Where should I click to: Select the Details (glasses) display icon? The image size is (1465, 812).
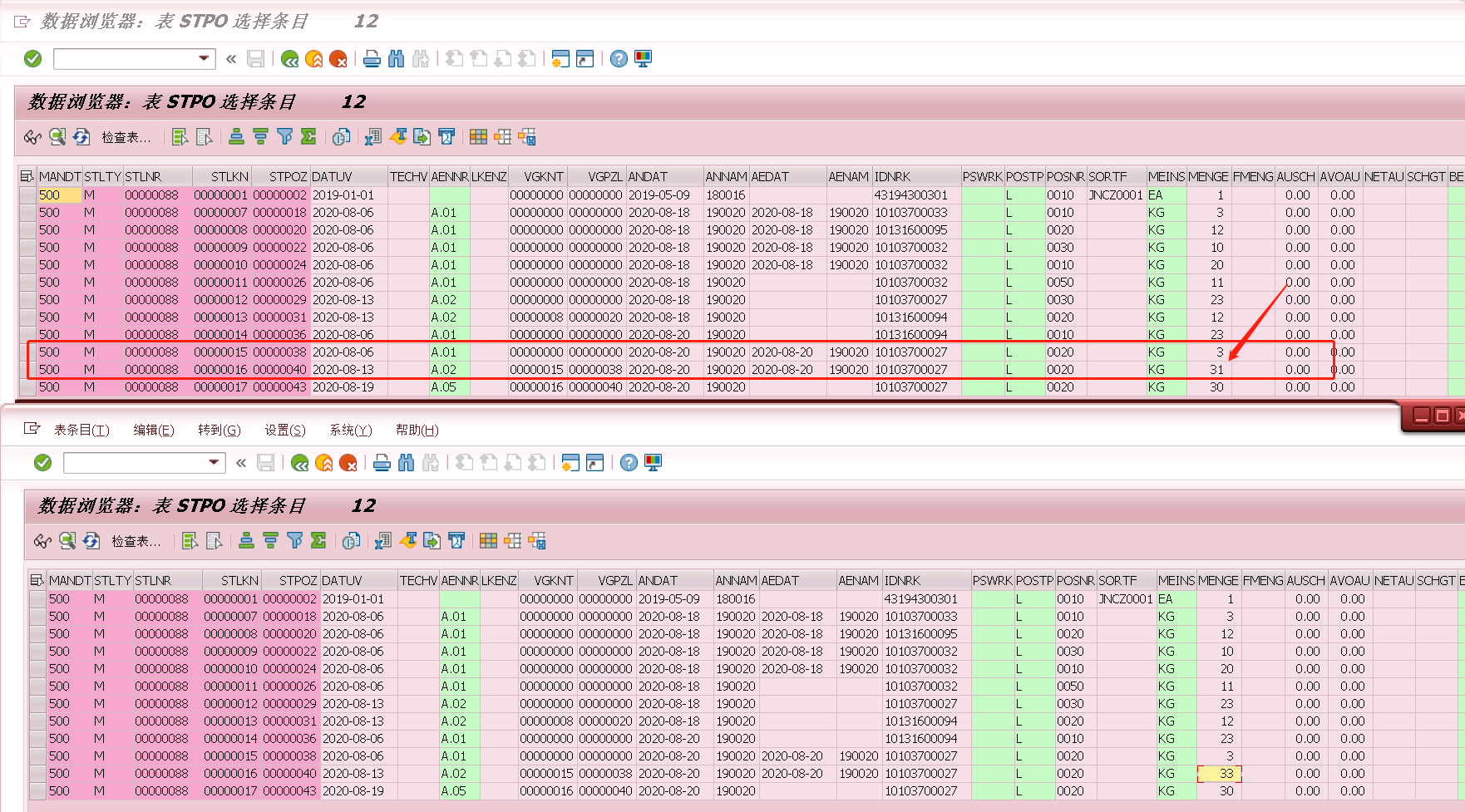click(x=32, y=137)
